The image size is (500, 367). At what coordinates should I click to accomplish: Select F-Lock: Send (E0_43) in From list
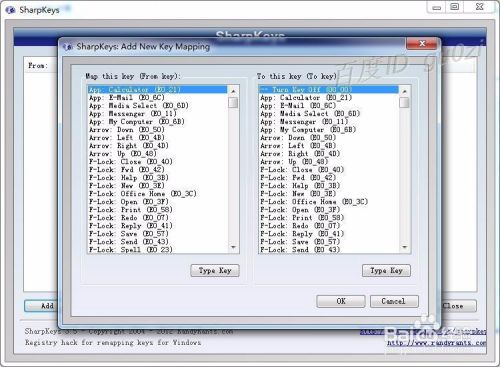158,242
